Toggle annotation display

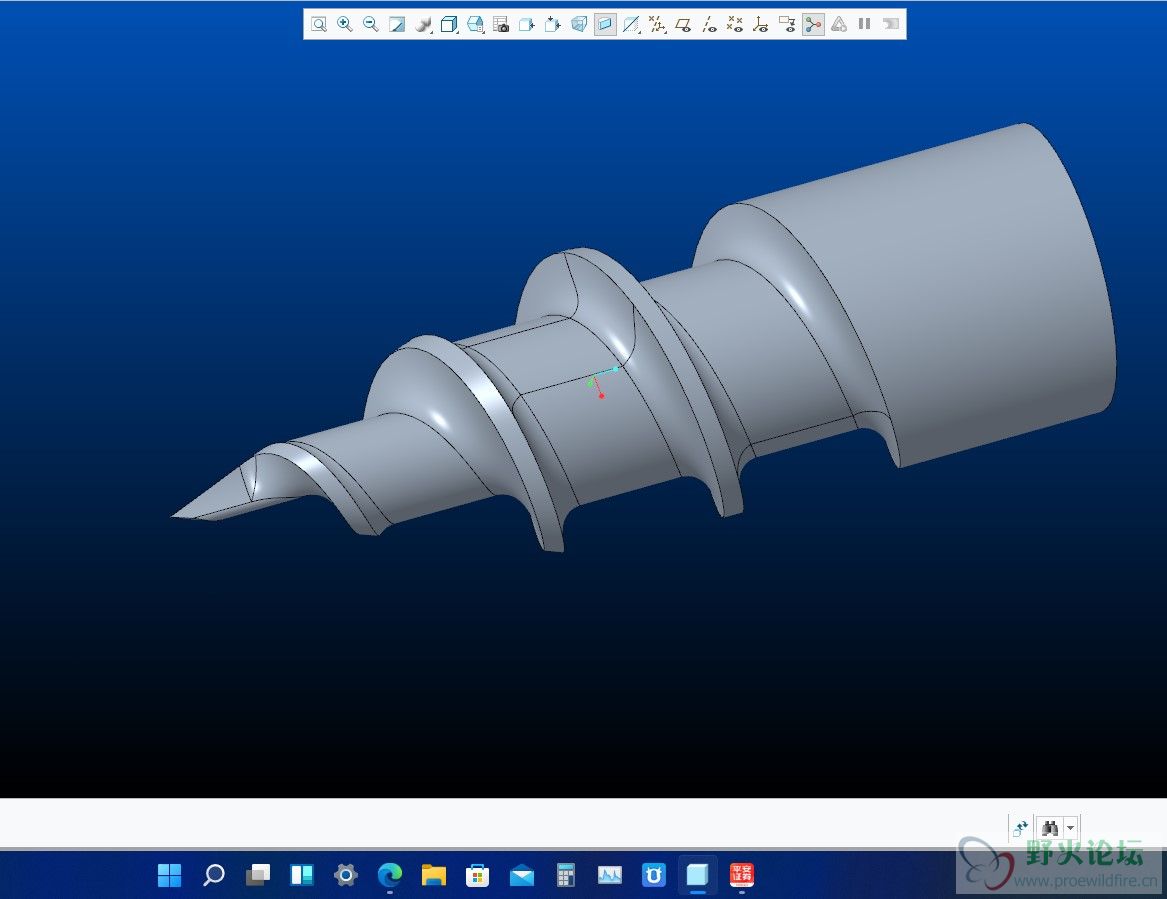click(787, 25)
